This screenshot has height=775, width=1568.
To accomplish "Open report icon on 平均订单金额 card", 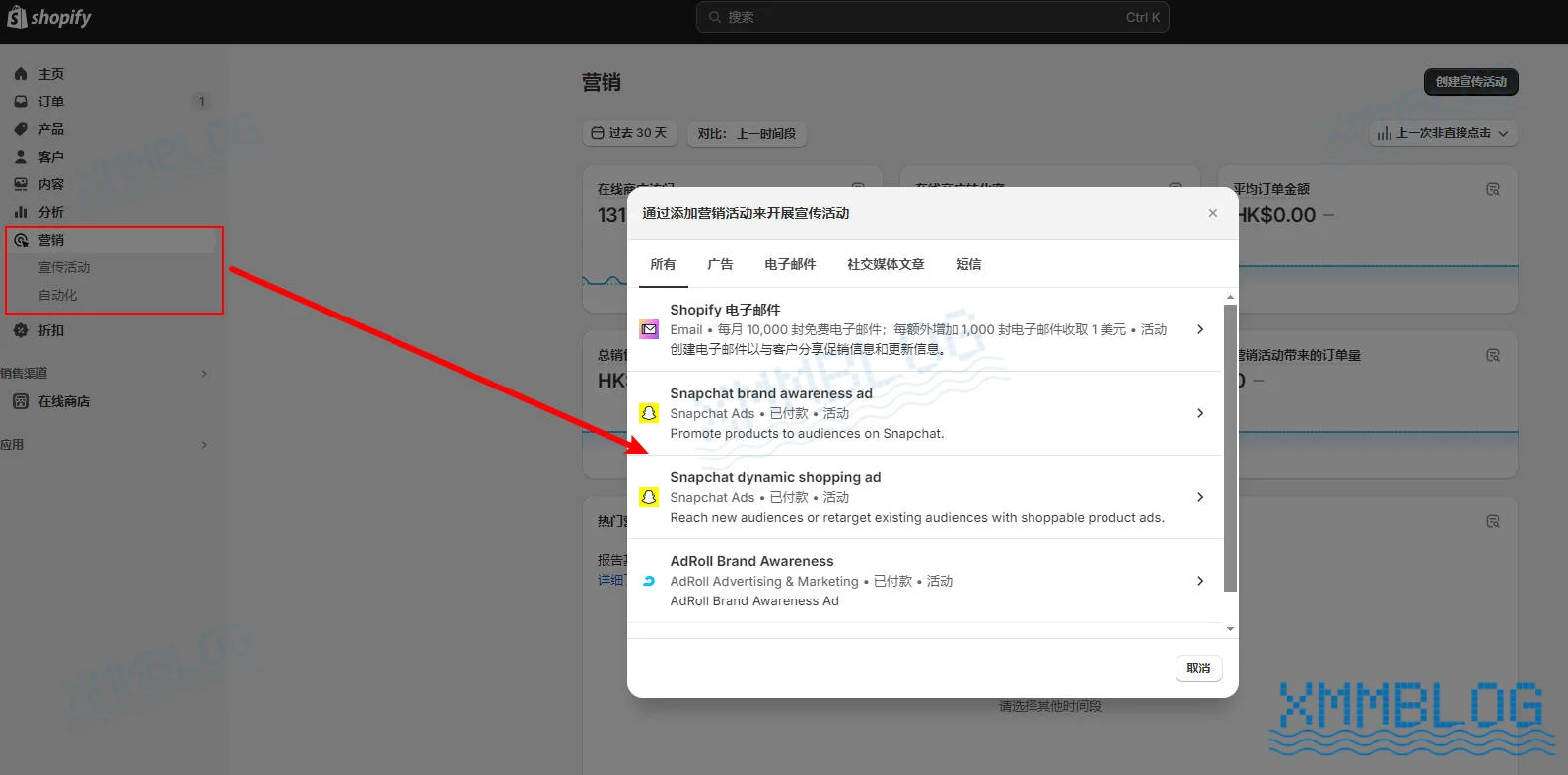I will 1493,189.
